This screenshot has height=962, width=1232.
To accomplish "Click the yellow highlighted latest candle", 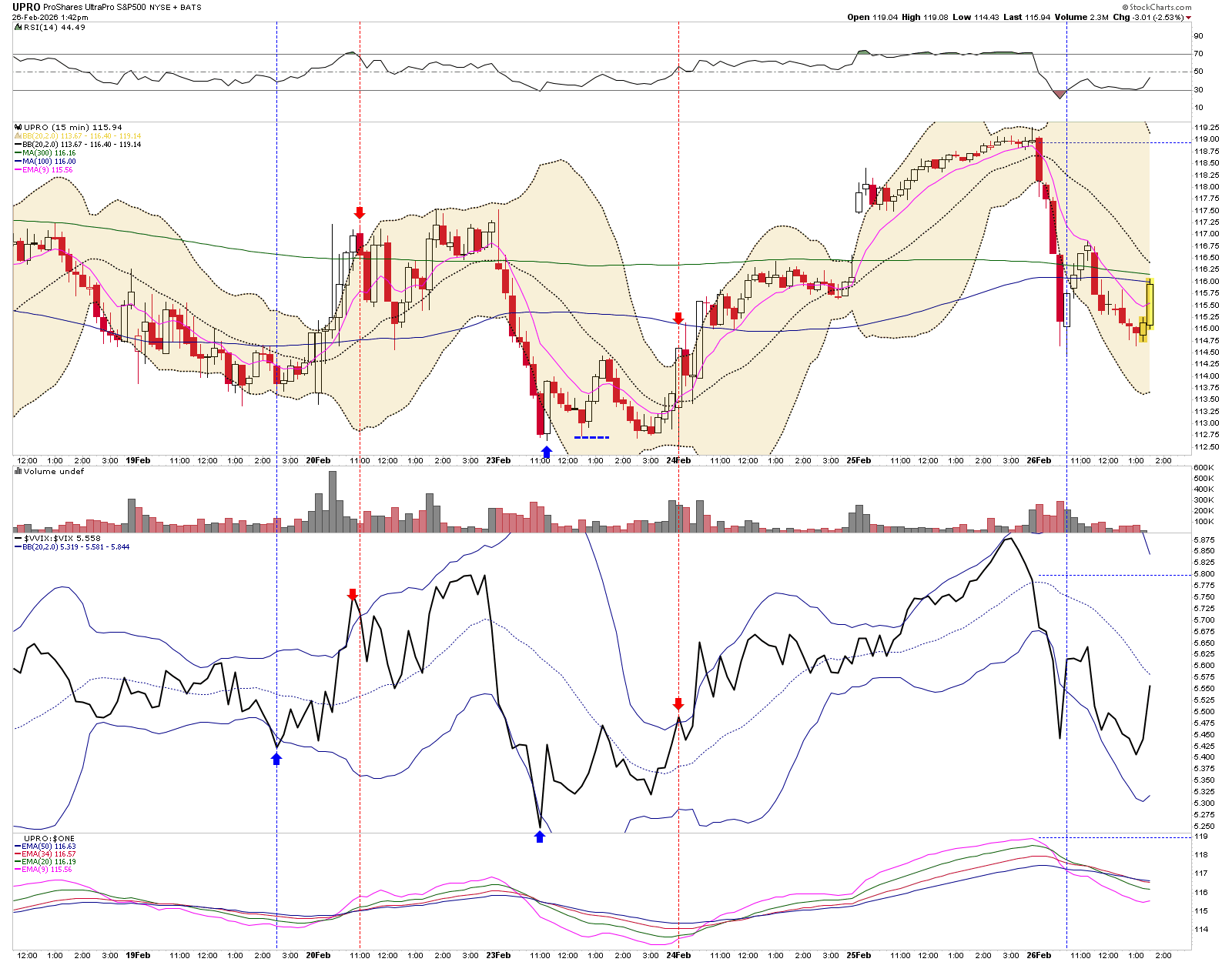I will click(x=1150, y=306).
